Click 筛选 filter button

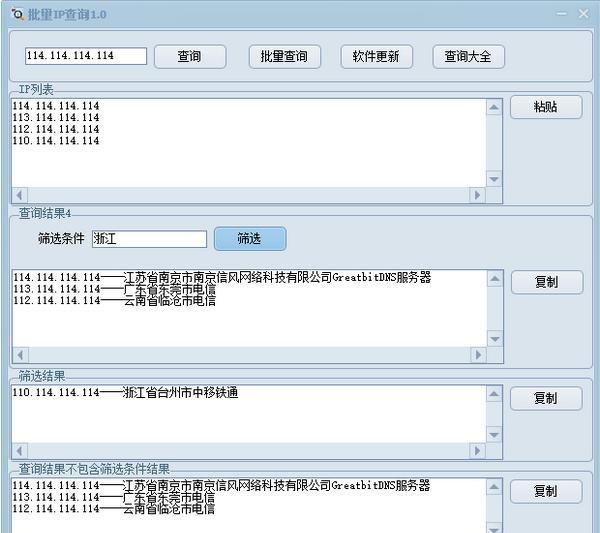click(250, 239)
